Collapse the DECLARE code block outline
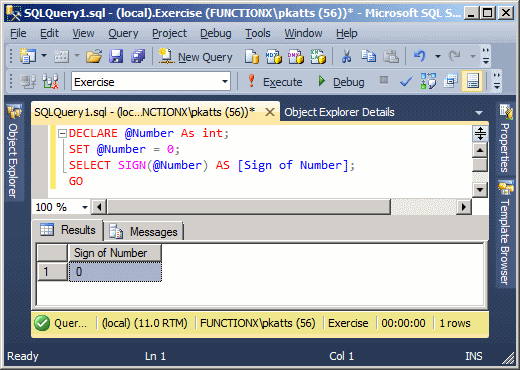Viewport: 520px width, 370px height. point(62,134)
